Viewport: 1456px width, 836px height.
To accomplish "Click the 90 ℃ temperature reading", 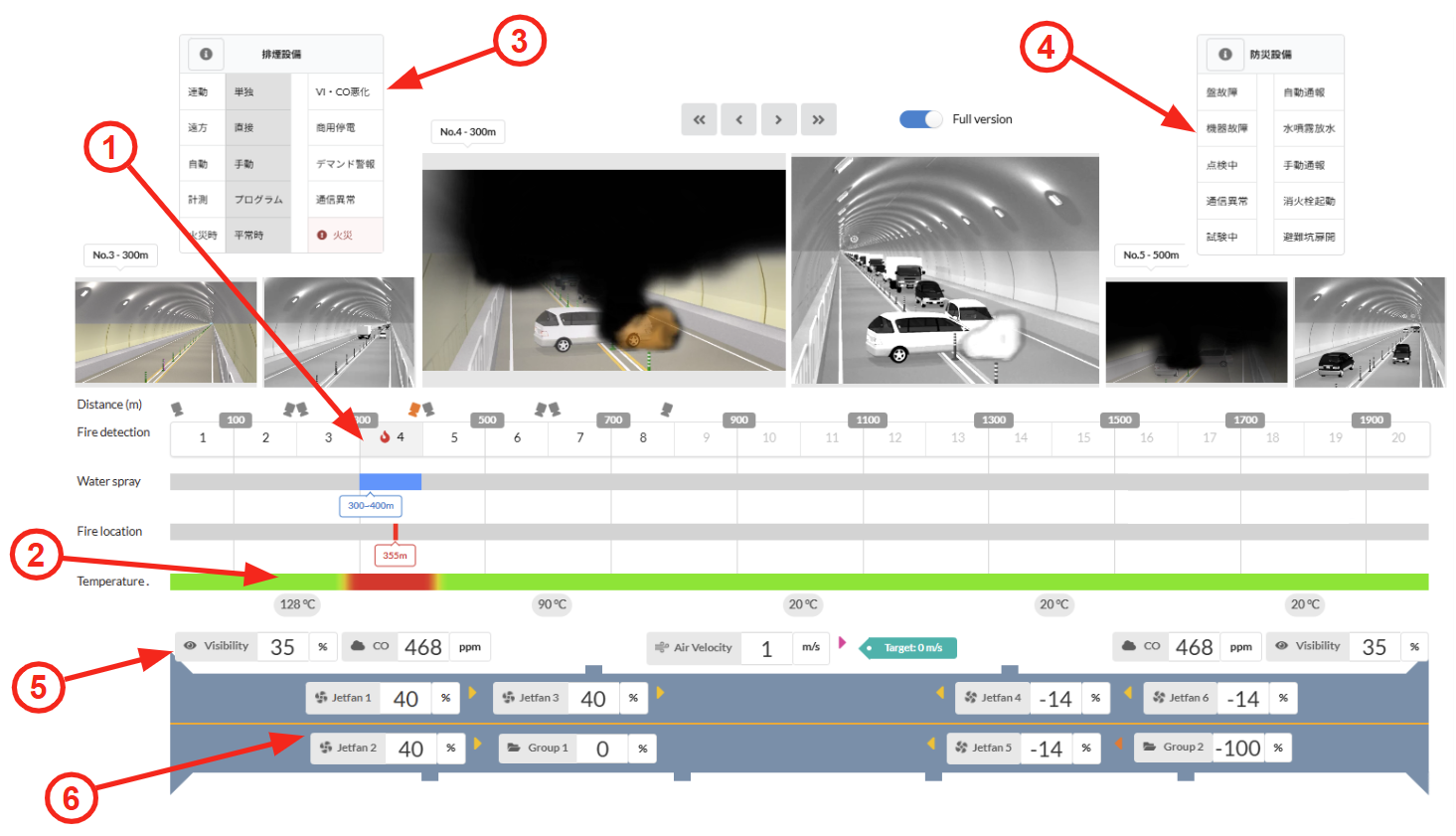I will (552, 604).
